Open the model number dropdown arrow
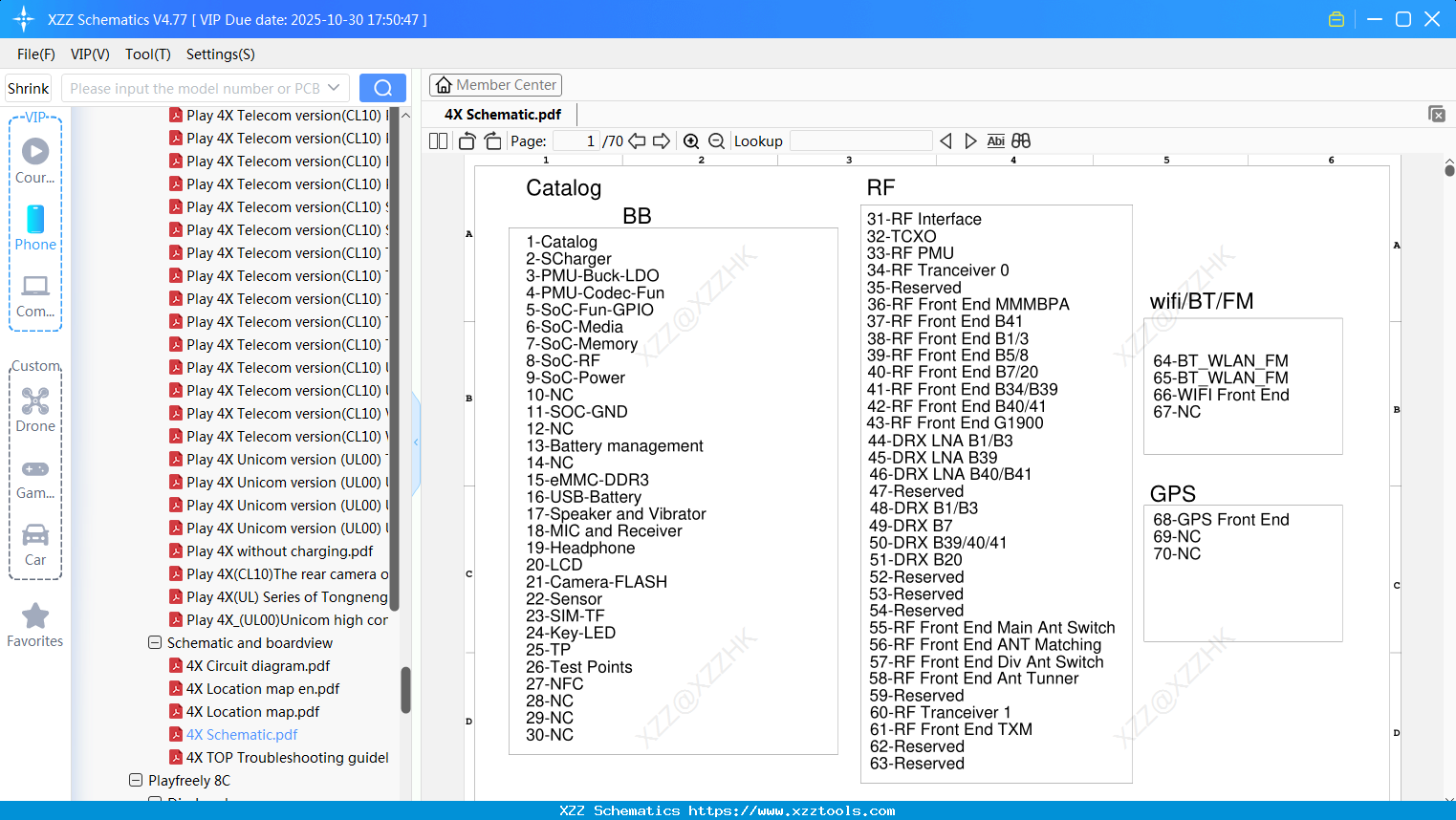Screen dimensions: 1456x820 [x=334, y=88]
